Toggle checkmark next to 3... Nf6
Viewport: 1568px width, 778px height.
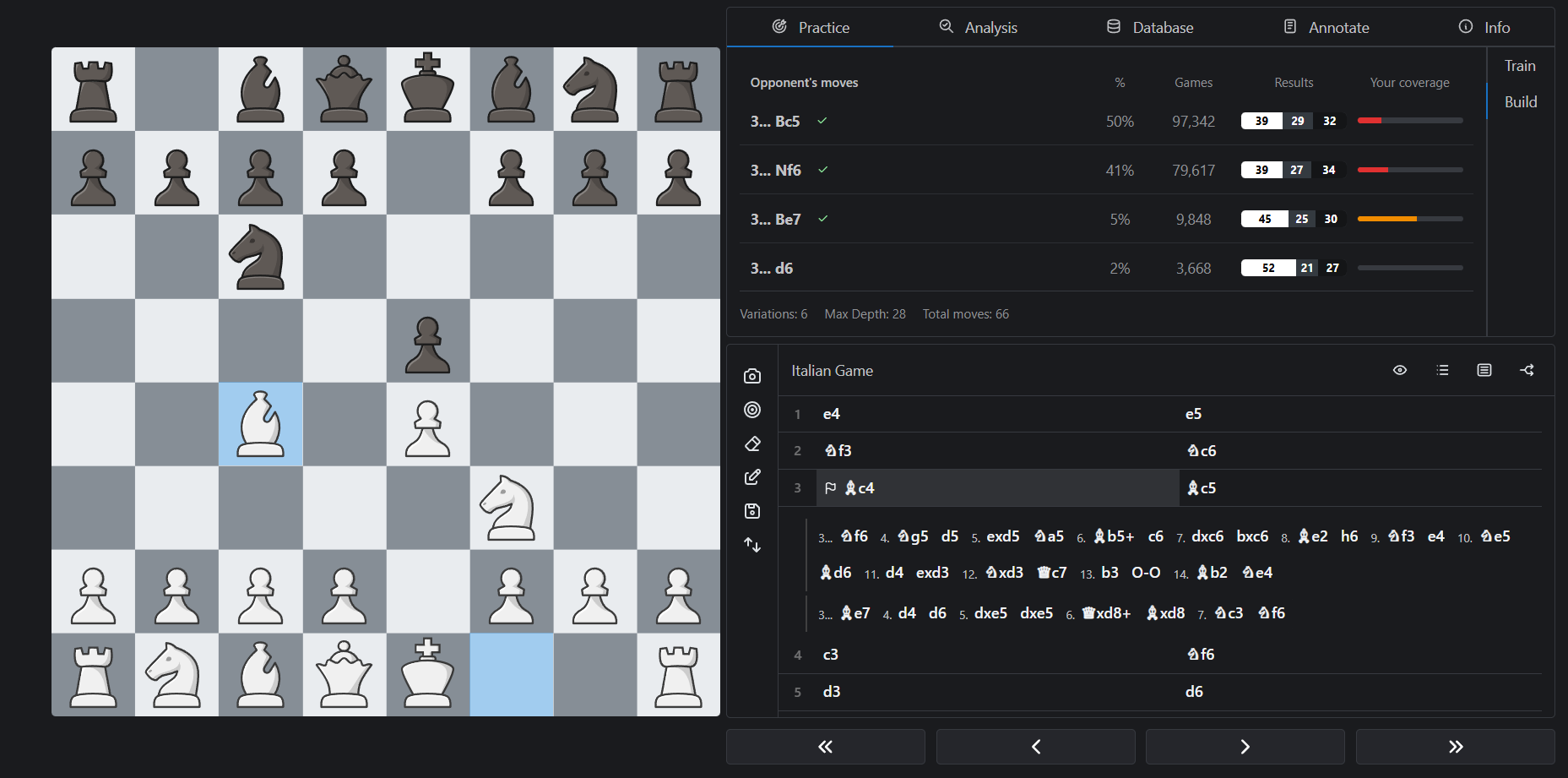pos(823,170)
